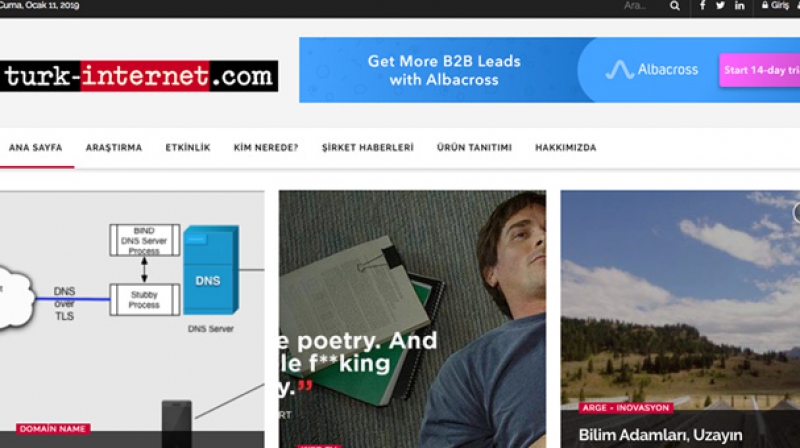Open the Facebook page icon

coord(703,6)
